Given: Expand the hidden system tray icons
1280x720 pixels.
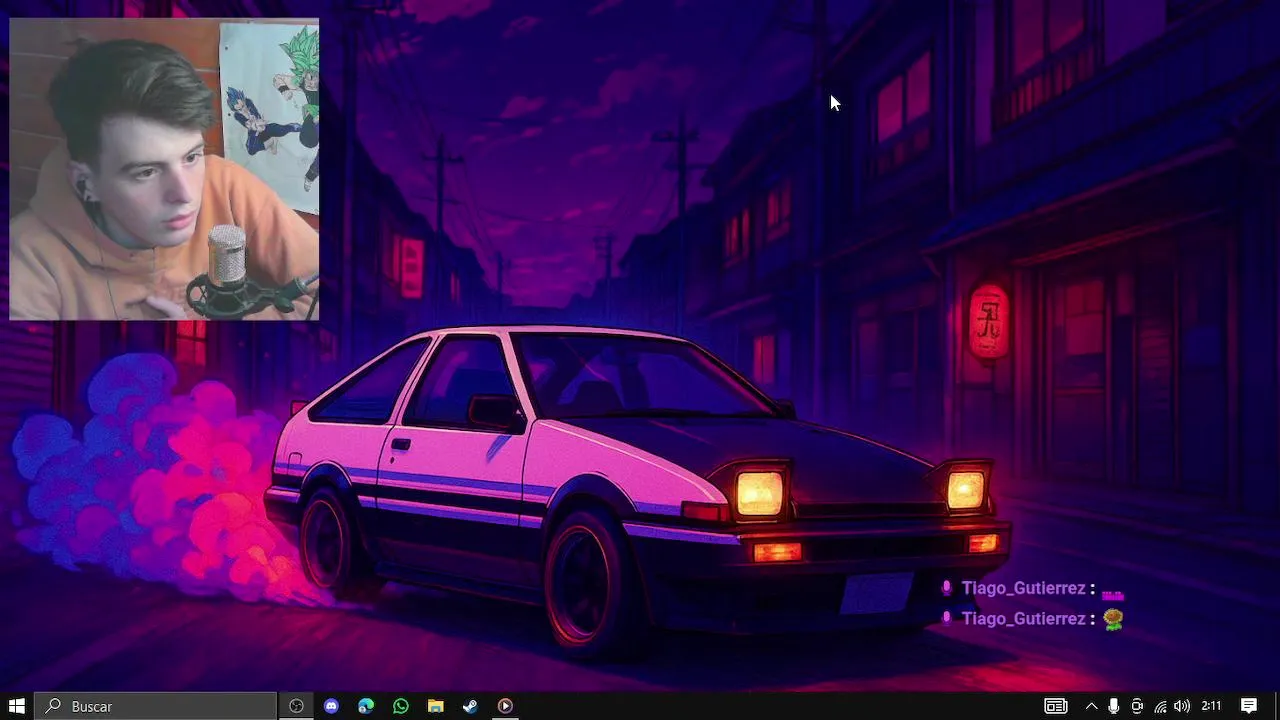Looking at the screenshot, I should pos(1092,706).
